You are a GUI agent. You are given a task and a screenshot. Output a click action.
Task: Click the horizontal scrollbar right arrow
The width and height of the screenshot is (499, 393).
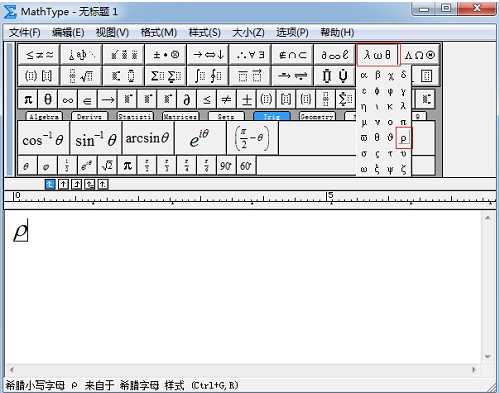[x=474, y=369]
